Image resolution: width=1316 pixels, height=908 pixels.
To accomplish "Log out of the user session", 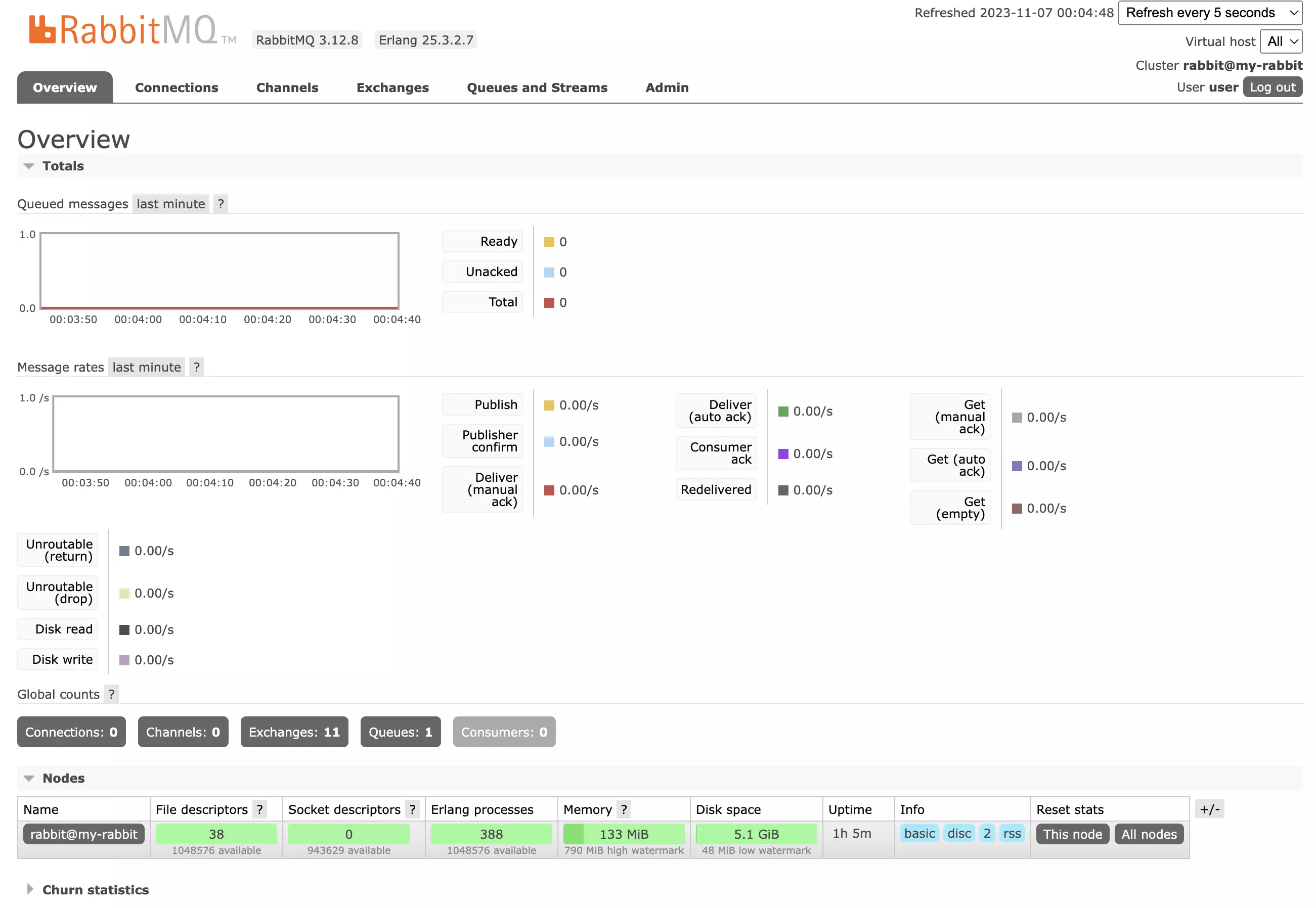I will click(1272, 87).
